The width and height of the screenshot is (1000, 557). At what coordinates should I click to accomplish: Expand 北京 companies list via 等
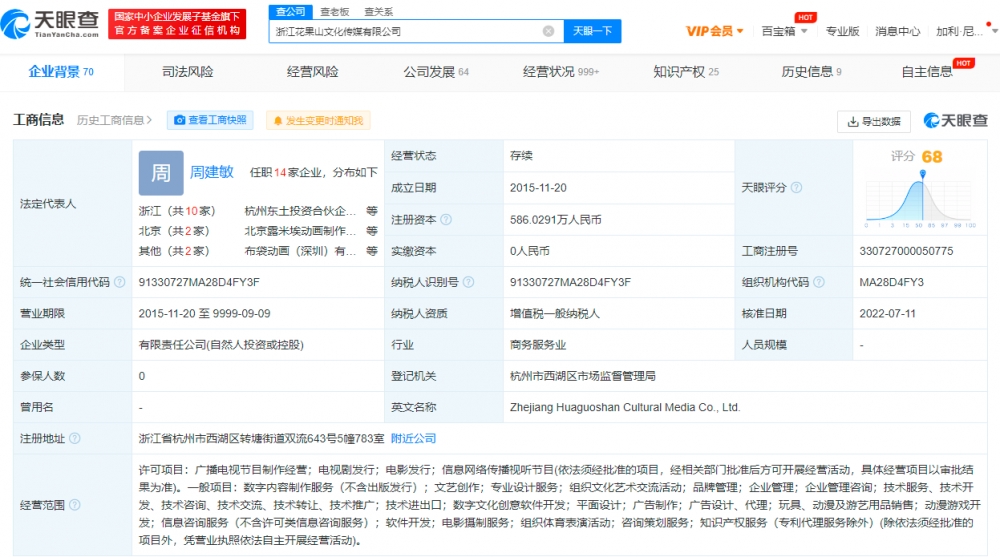pos(371,230)
